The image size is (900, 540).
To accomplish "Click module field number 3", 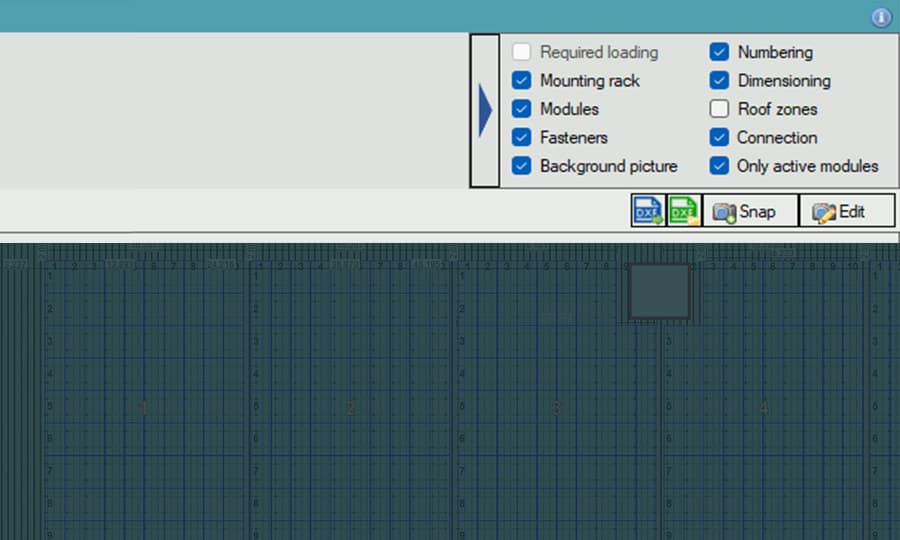I will (x=557, y=407).
